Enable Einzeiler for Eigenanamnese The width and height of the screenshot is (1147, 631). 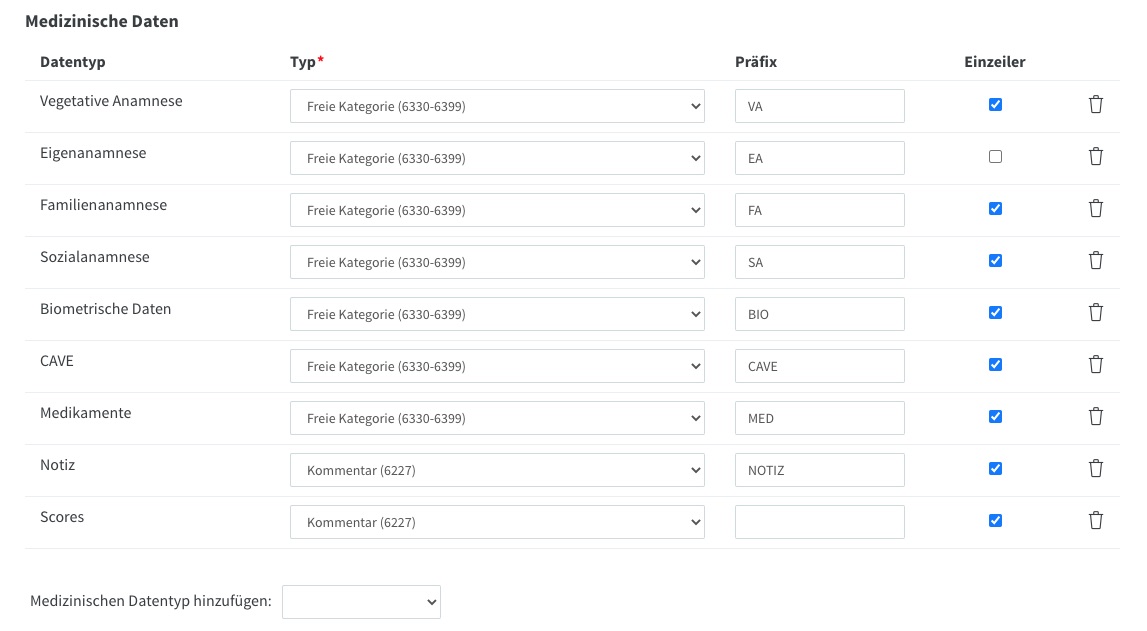[995, 157]
